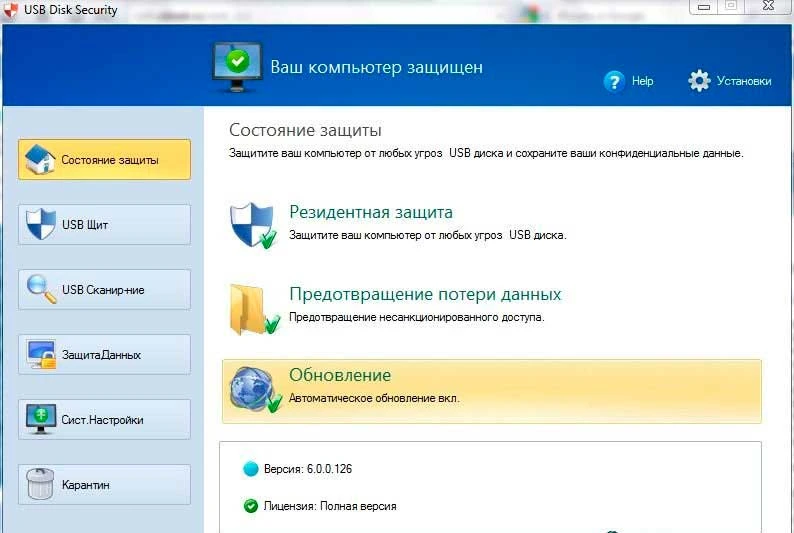This screenshot has width=794, height=533.
Task: Open the Состояние защиты section
Action: [x=104, y=159]
